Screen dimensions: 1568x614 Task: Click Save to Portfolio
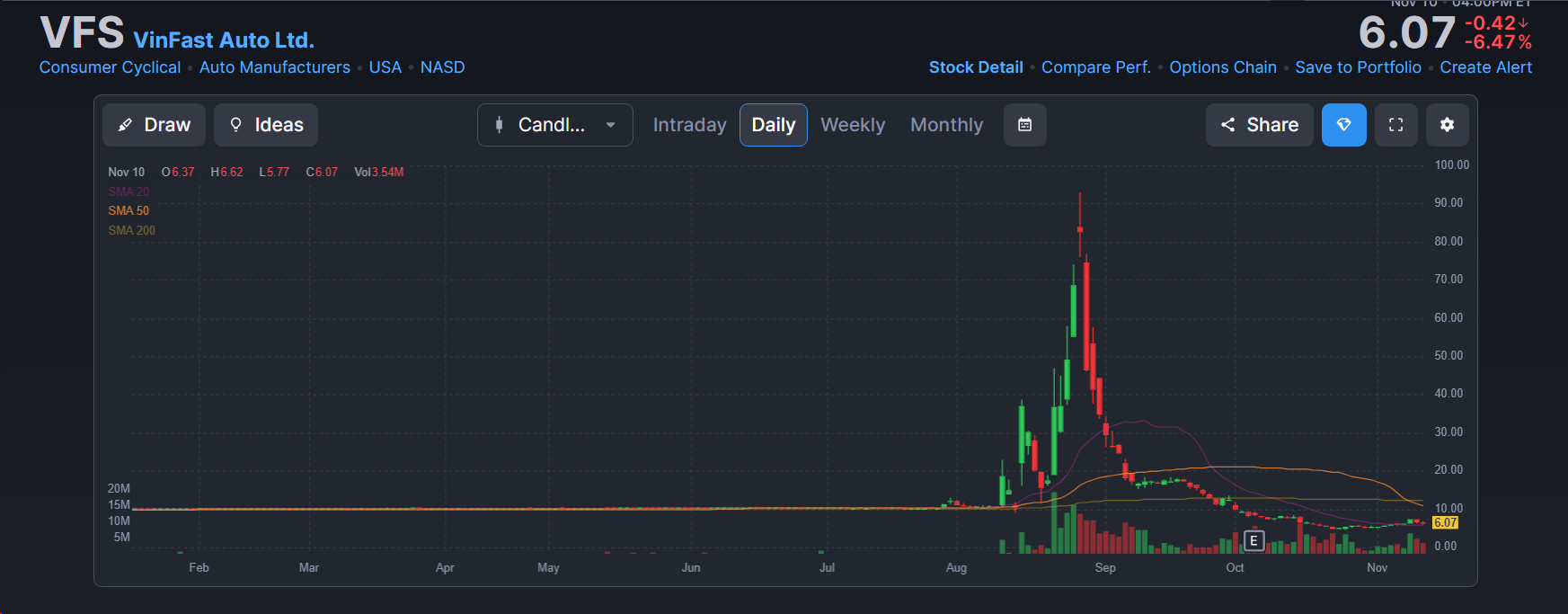(x=1358, y=67)
